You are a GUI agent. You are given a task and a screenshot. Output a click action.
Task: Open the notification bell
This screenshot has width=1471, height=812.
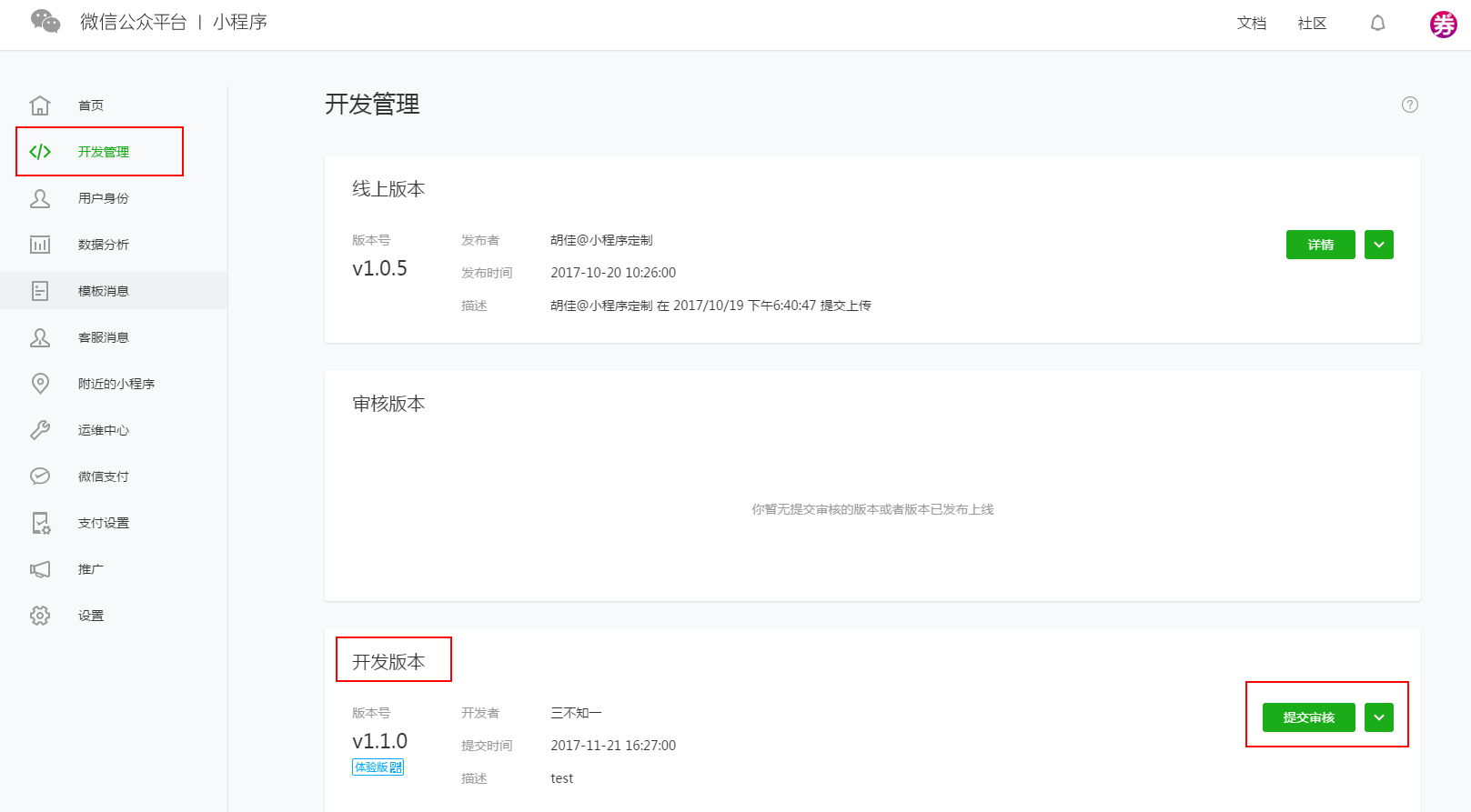coord(1377,23)
